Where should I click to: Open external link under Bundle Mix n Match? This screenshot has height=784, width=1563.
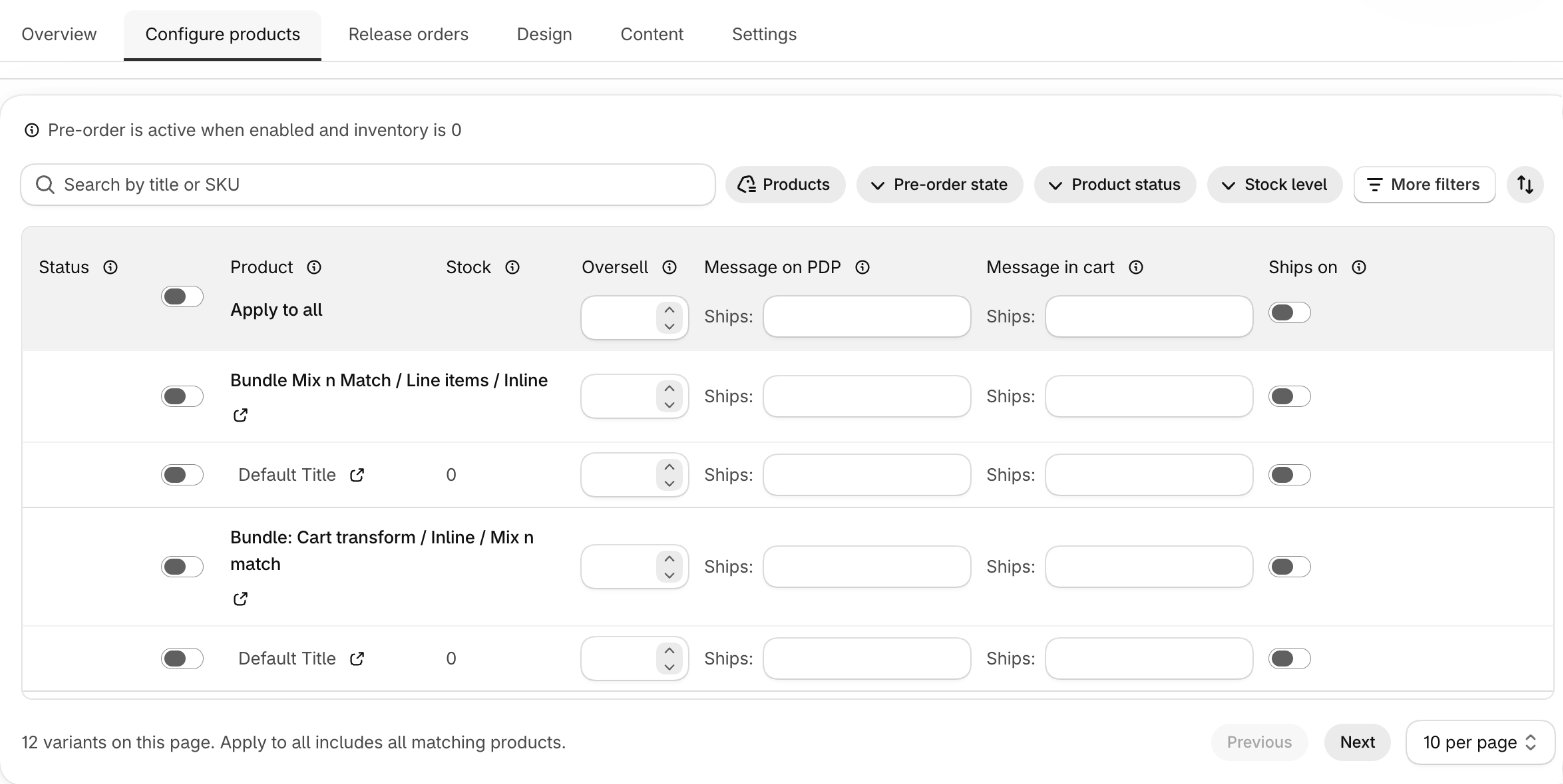pos(240,415)
